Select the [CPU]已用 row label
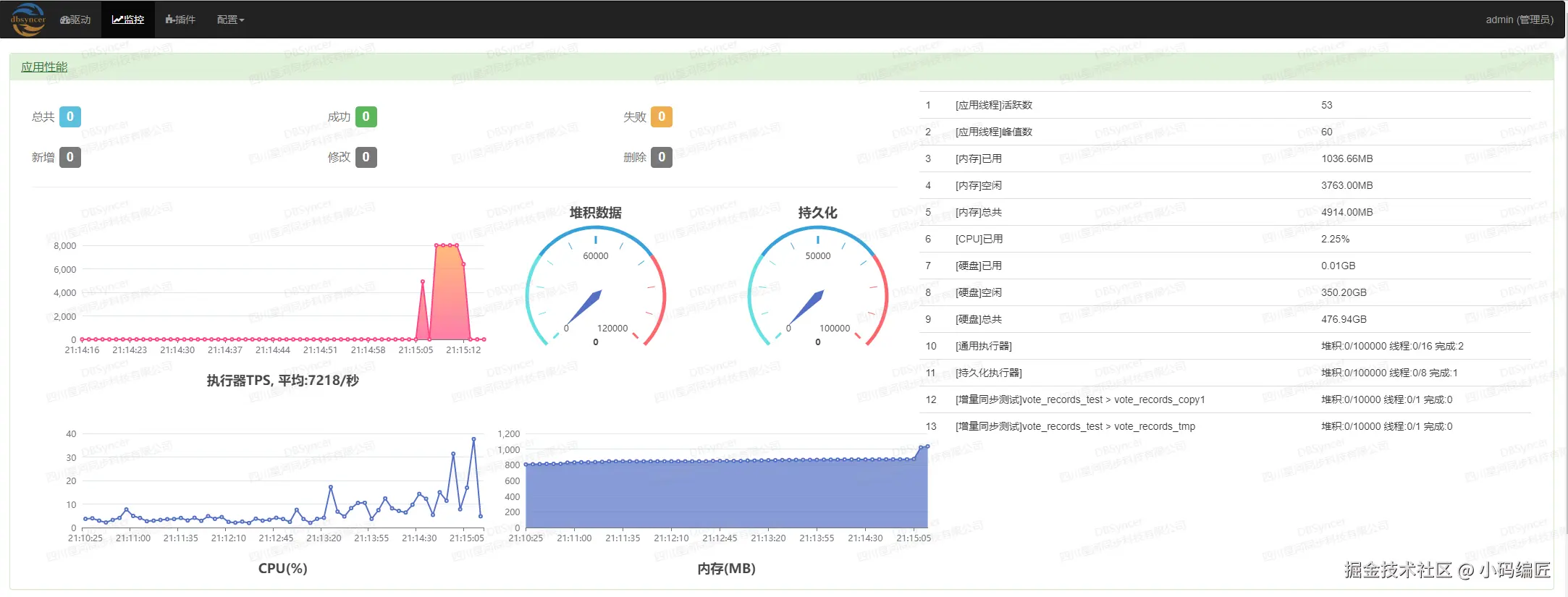 tap(979, 239)
